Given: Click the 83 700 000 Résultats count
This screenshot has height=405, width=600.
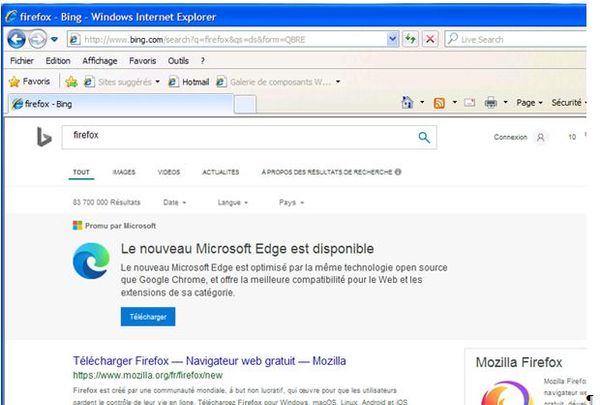Looking at the screenshot, I should (x=106, y=202).
